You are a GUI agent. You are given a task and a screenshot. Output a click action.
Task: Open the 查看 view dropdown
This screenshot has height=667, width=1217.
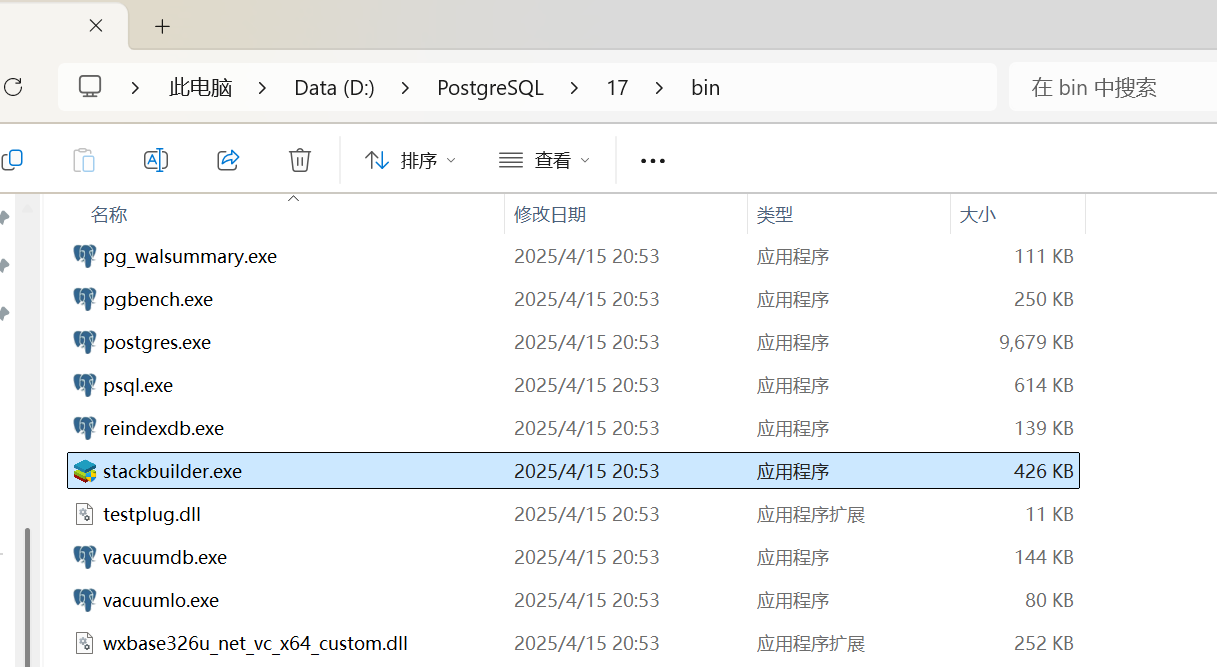tap(544, 160)
